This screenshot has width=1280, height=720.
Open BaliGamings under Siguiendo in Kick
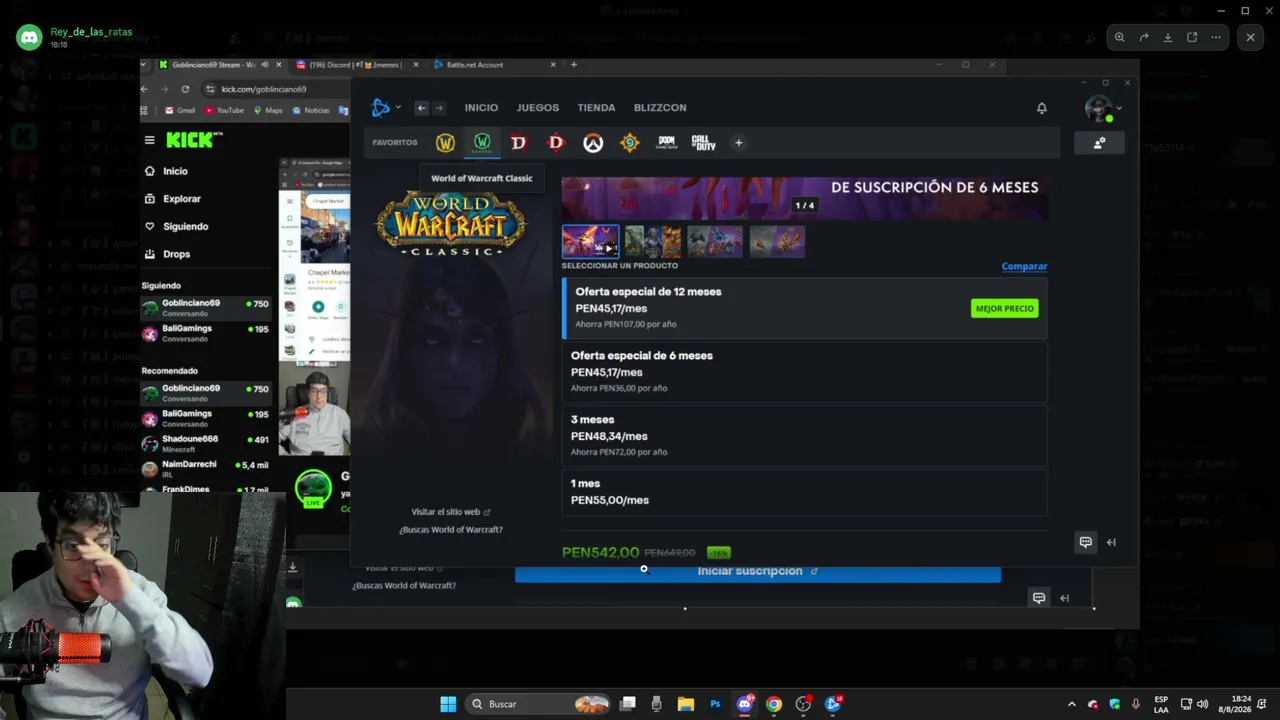coord(205,334)
